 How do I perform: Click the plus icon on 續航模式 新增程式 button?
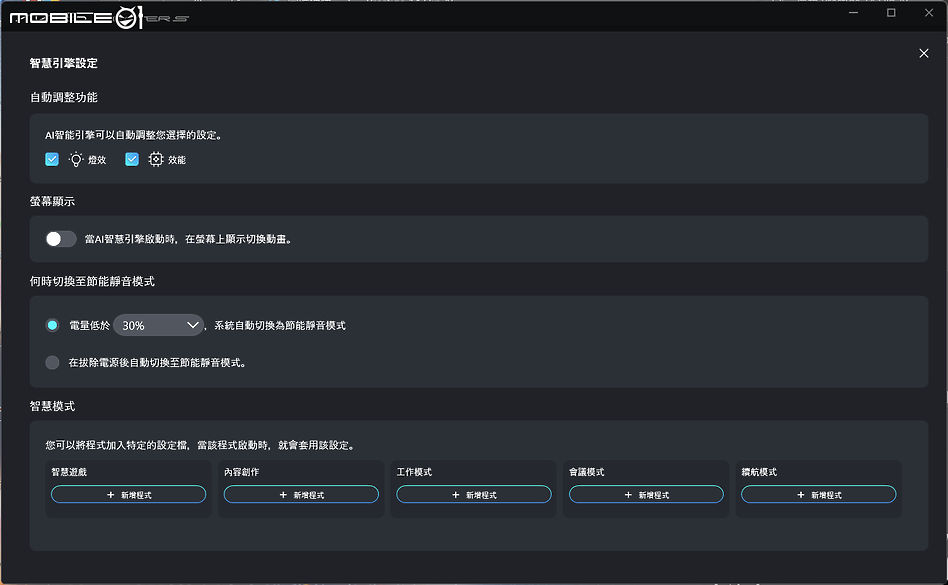pos(800,494)
